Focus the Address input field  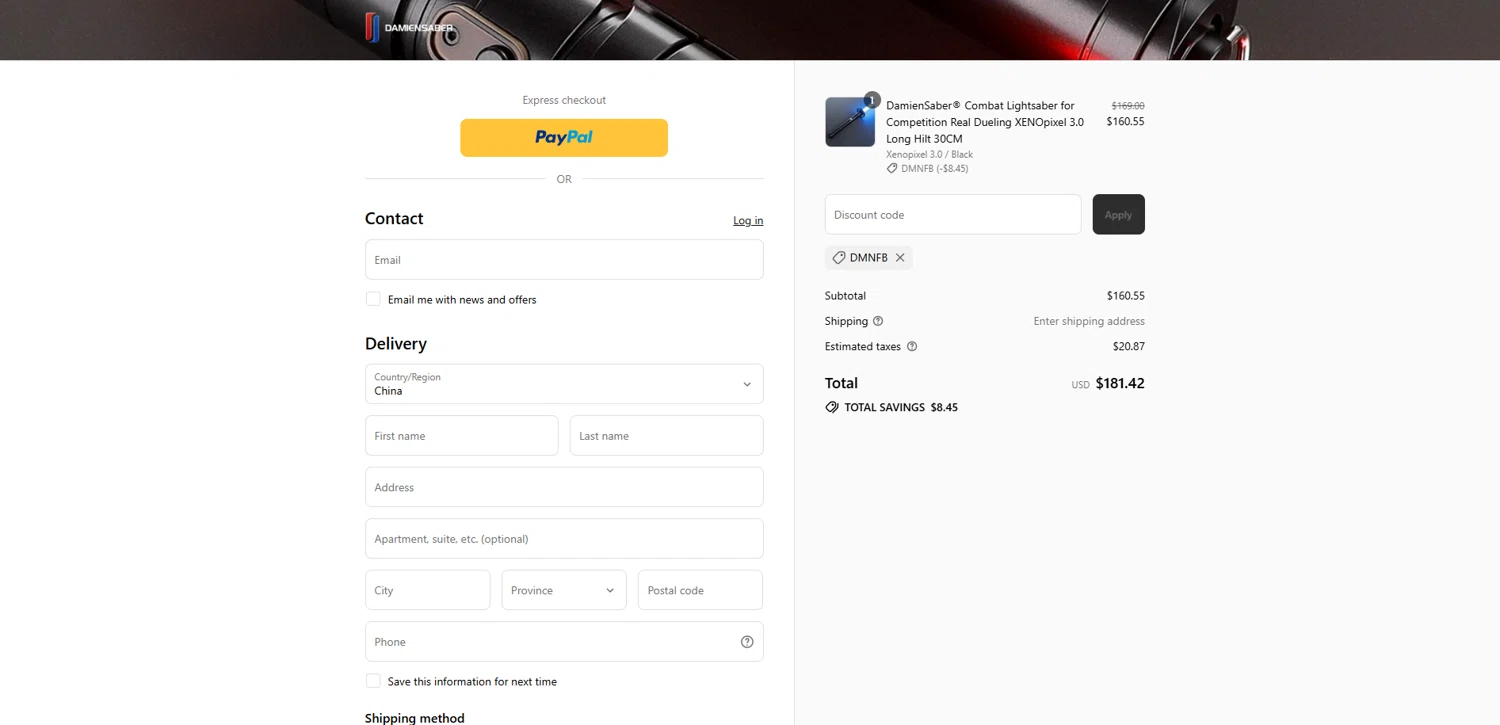[x=564, y=487]
